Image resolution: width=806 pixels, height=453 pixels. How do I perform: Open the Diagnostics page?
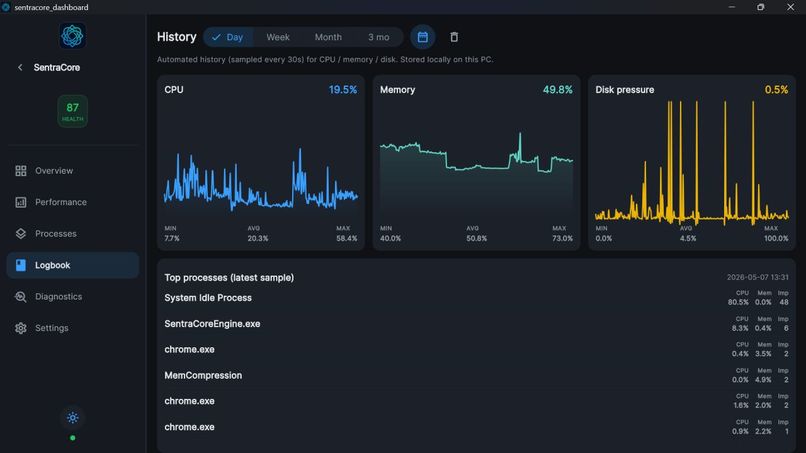click(72, 297)
